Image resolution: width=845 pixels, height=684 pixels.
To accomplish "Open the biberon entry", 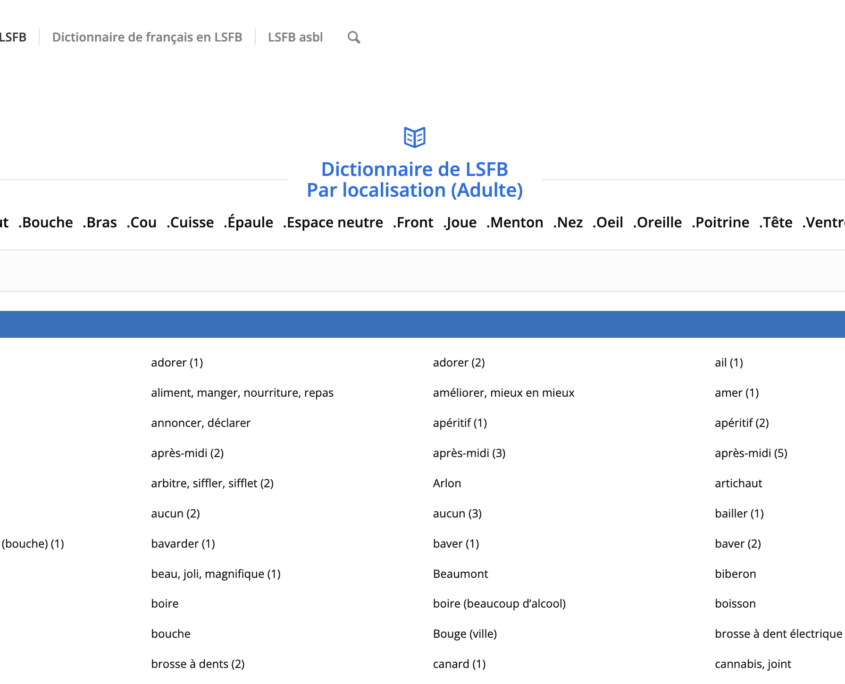I will pos(735,574).
